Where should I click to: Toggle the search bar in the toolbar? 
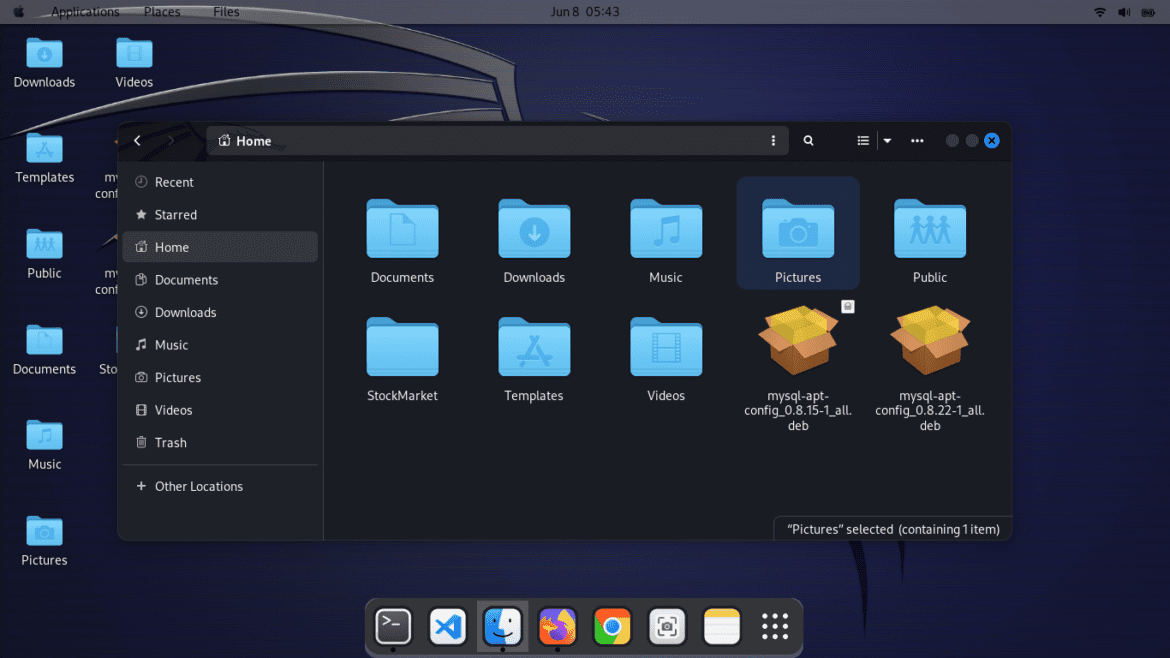coord(808,140)
